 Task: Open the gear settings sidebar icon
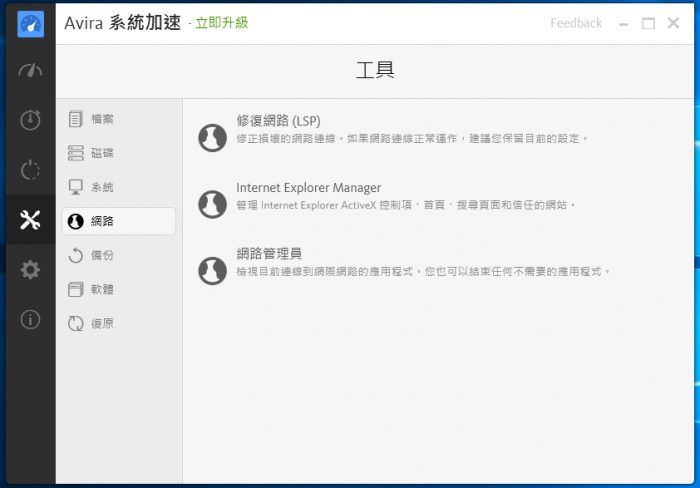[x=30, y=270]
